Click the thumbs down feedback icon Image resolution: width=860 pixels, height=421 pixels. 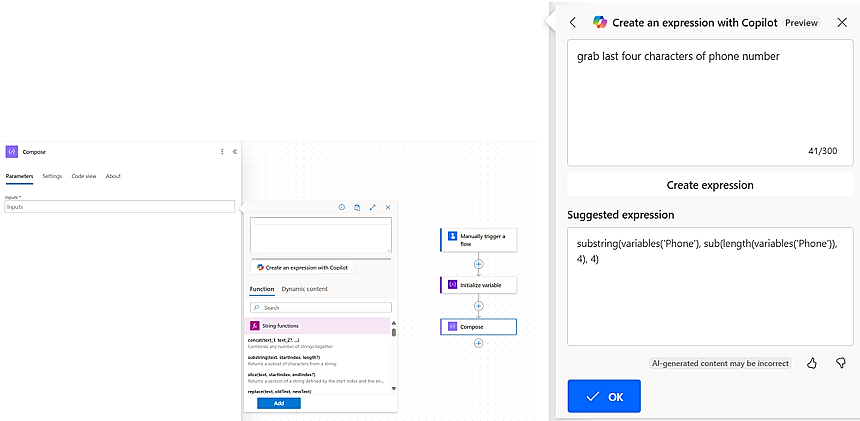[841, 363]
